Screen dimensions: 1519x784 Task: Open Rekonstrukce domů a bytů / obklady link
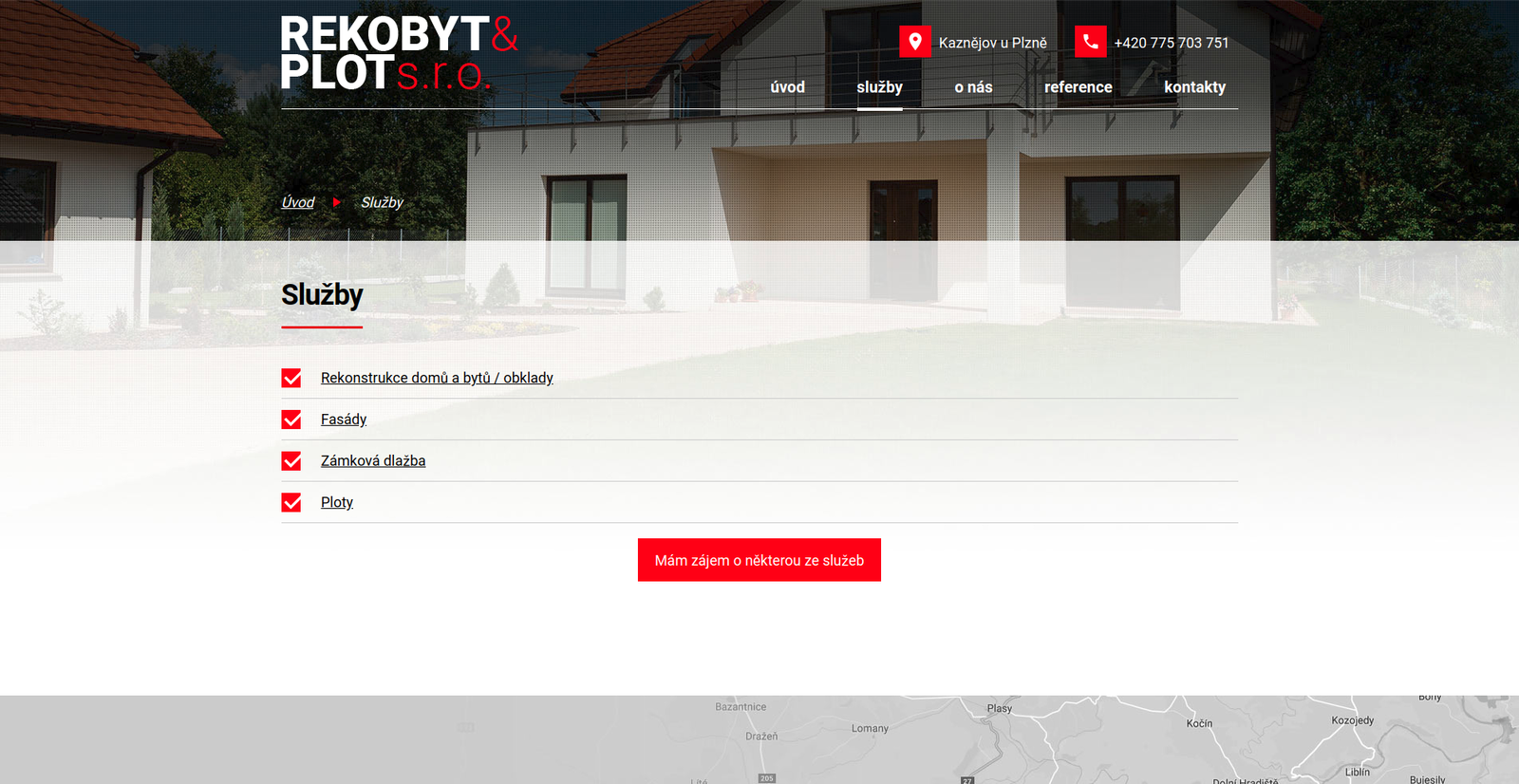pos(437,378)
